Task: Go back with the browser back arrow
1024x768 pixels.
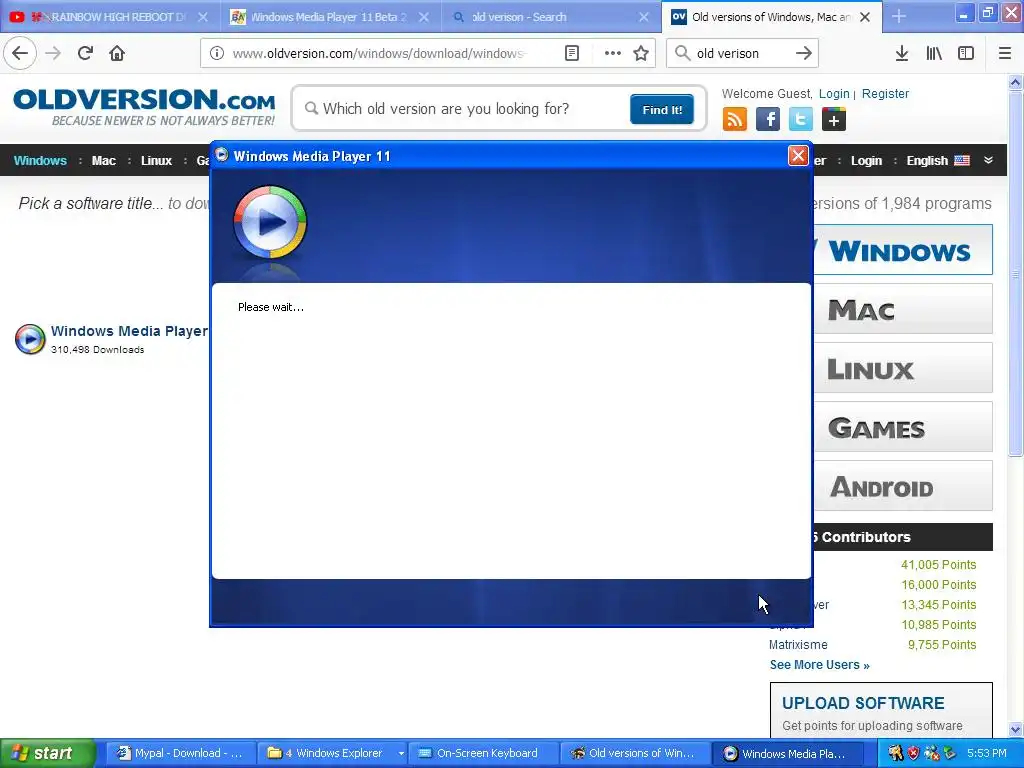Action: [20, 53]
